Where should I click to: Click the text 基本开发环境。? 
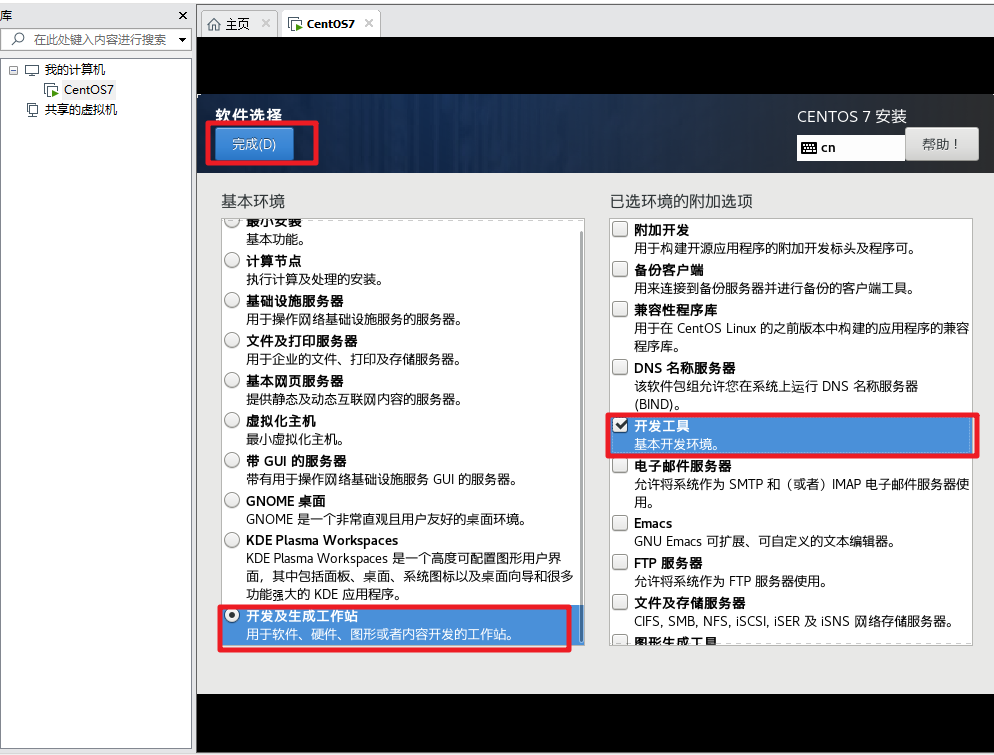(x=676, y=444)
